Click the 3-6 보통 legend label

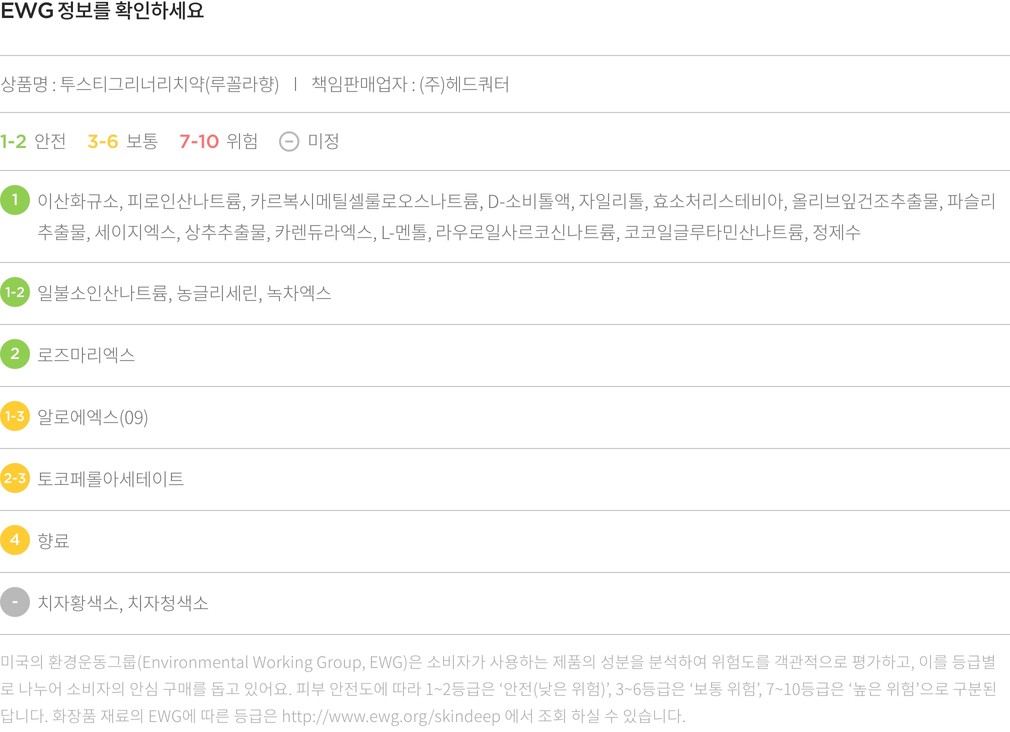coord(122,141)
